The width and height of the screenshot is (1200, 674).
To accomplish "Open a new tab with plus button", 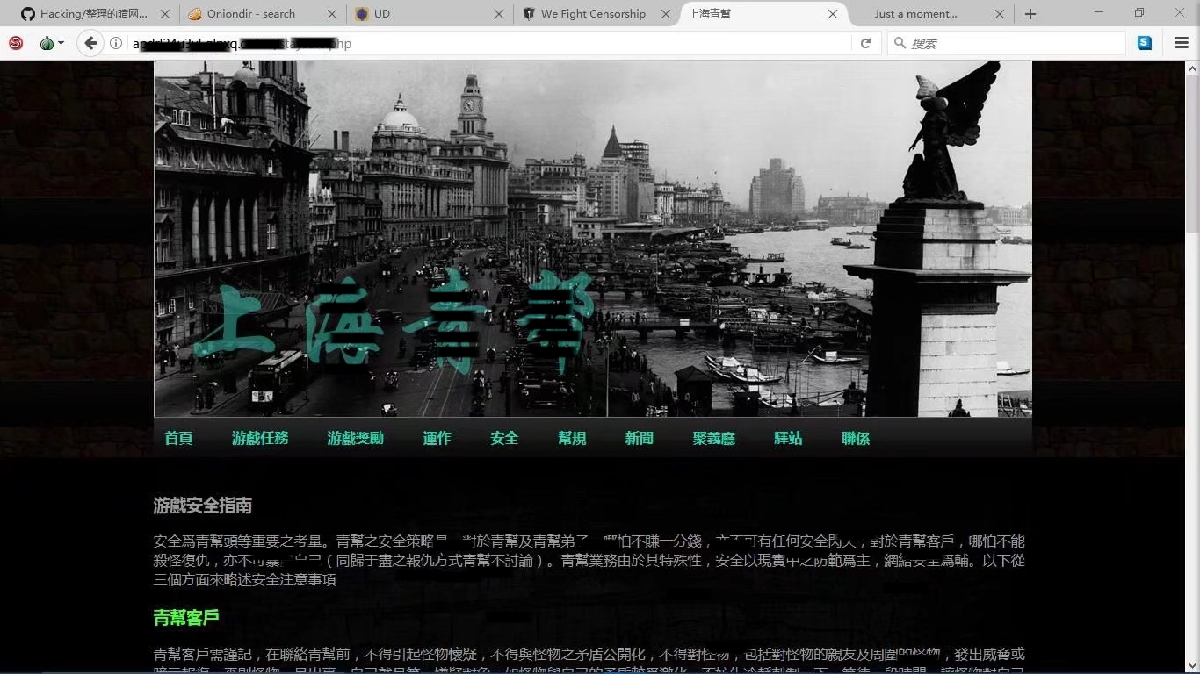I will 1030,14.
